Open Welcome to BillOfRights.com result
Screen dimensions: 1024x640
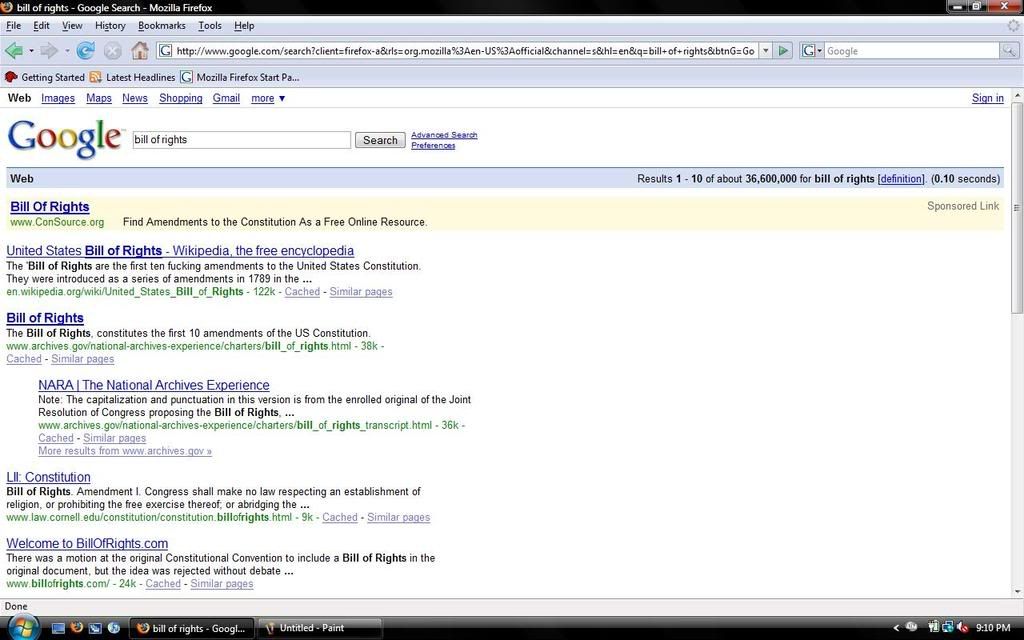point(87,544)
